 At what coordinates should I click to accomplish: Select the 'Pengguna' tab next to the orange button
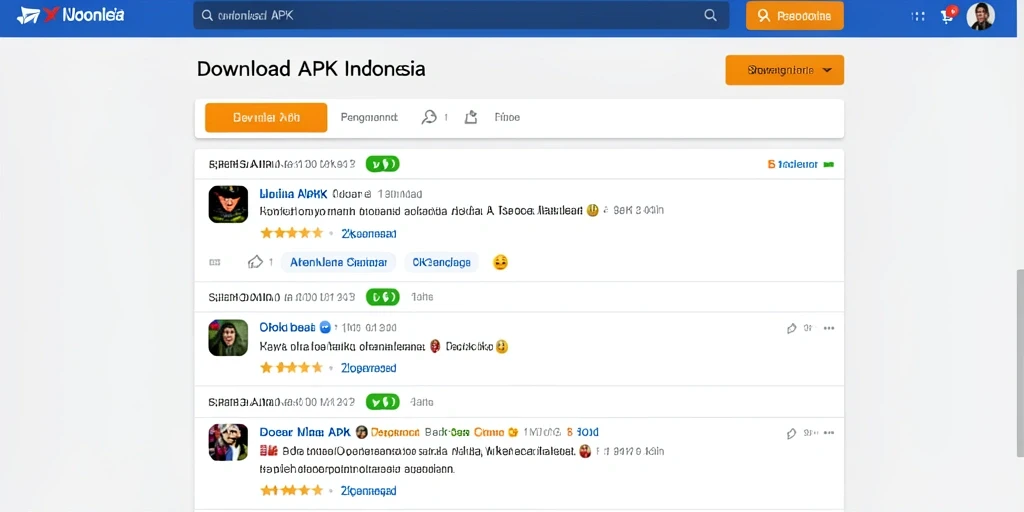coord(369,118)
